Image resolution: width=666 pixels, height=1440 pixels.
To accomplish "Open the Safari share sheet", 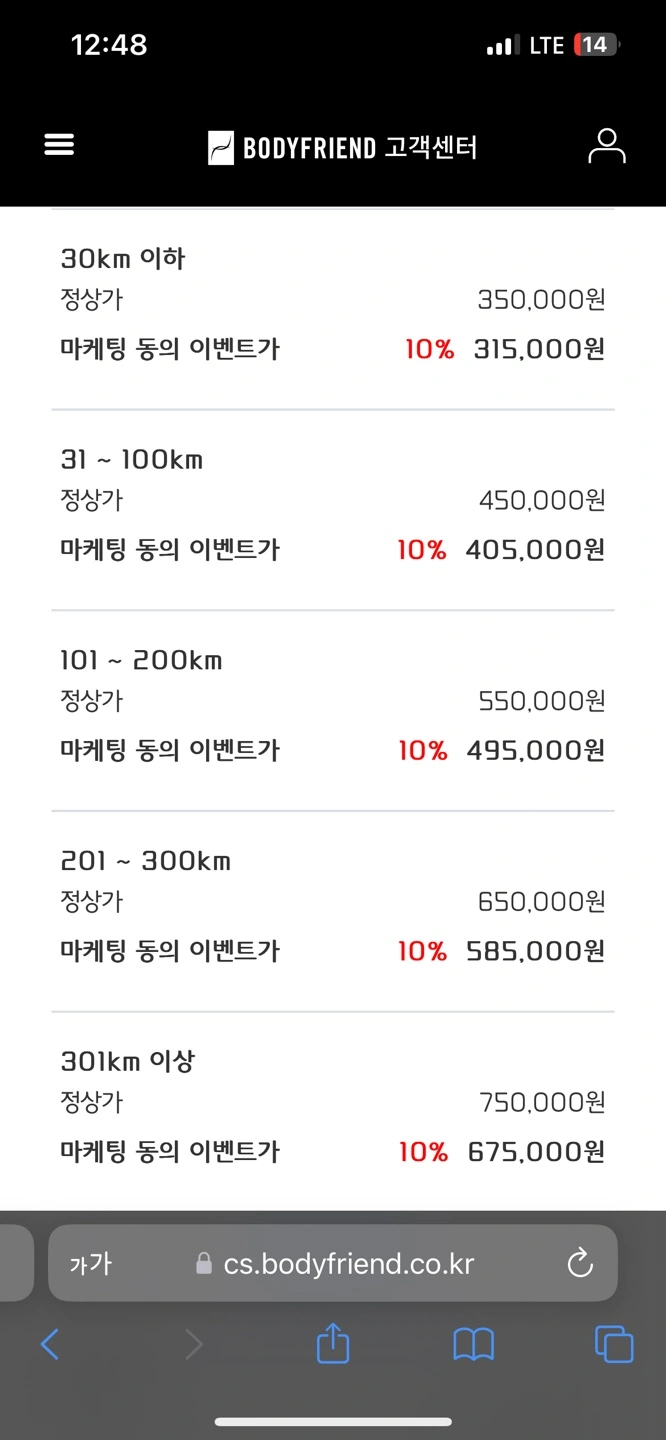I will 333,1345.
